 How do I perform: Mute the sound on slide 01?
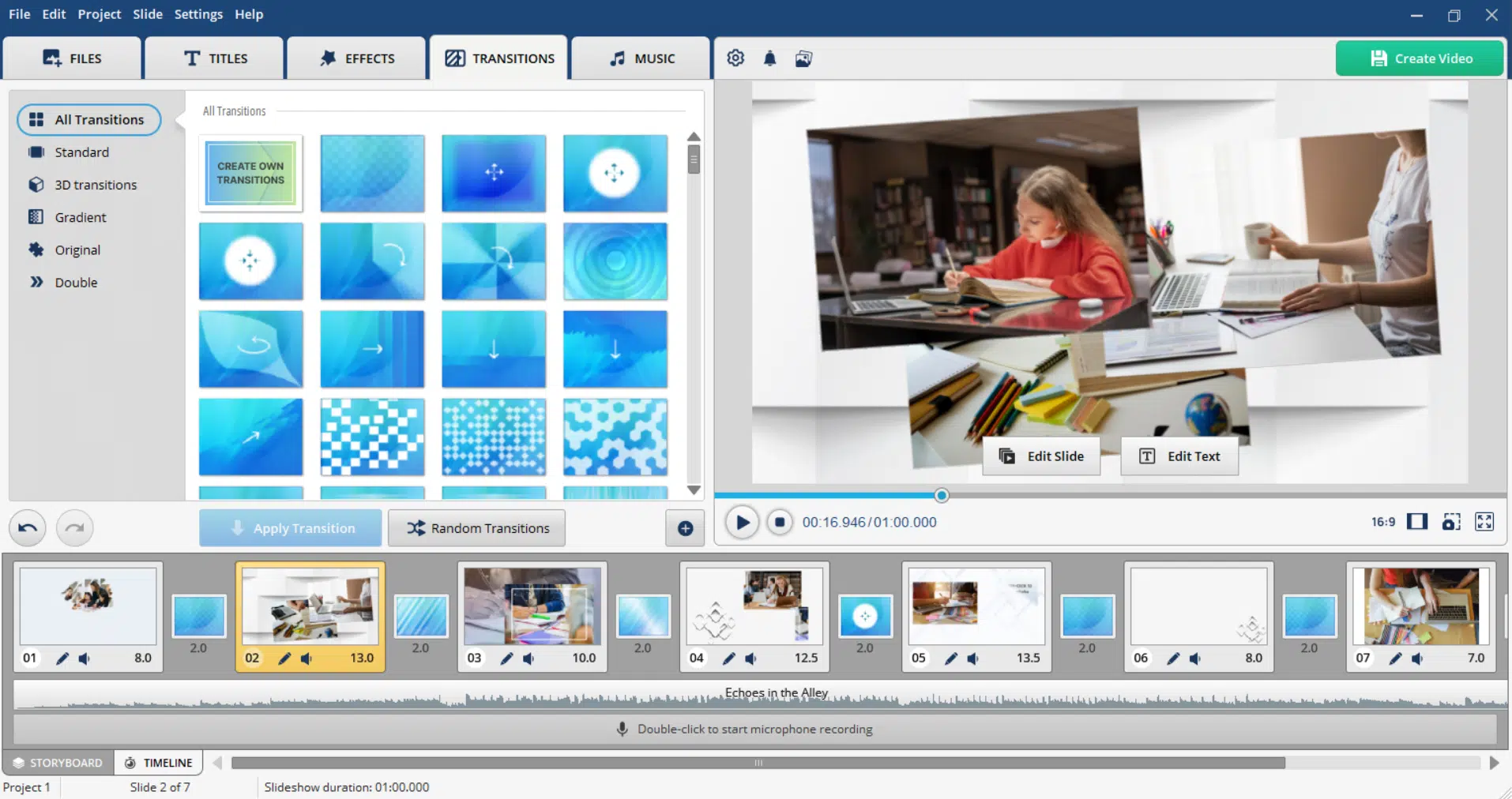coord(85,658)
